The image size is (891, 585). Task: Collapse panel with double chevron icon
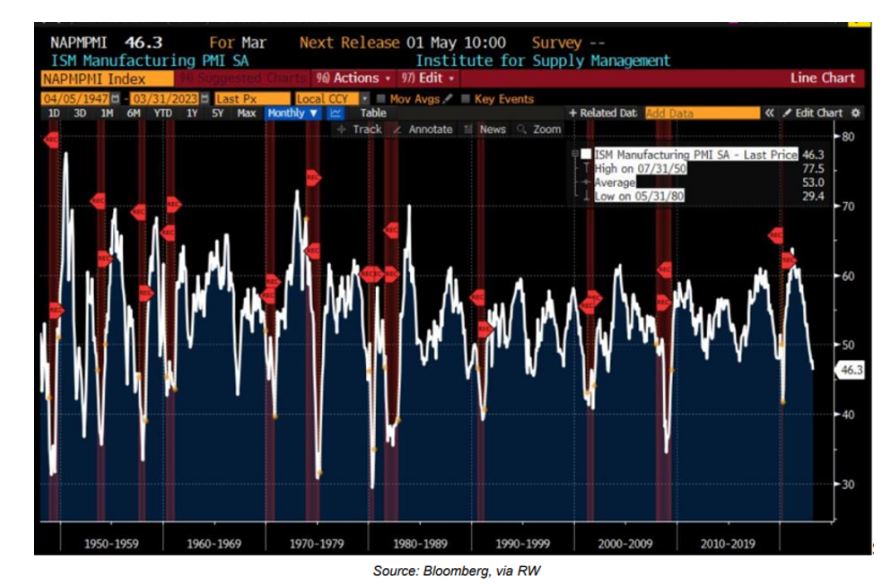click(x=770, y=113)
